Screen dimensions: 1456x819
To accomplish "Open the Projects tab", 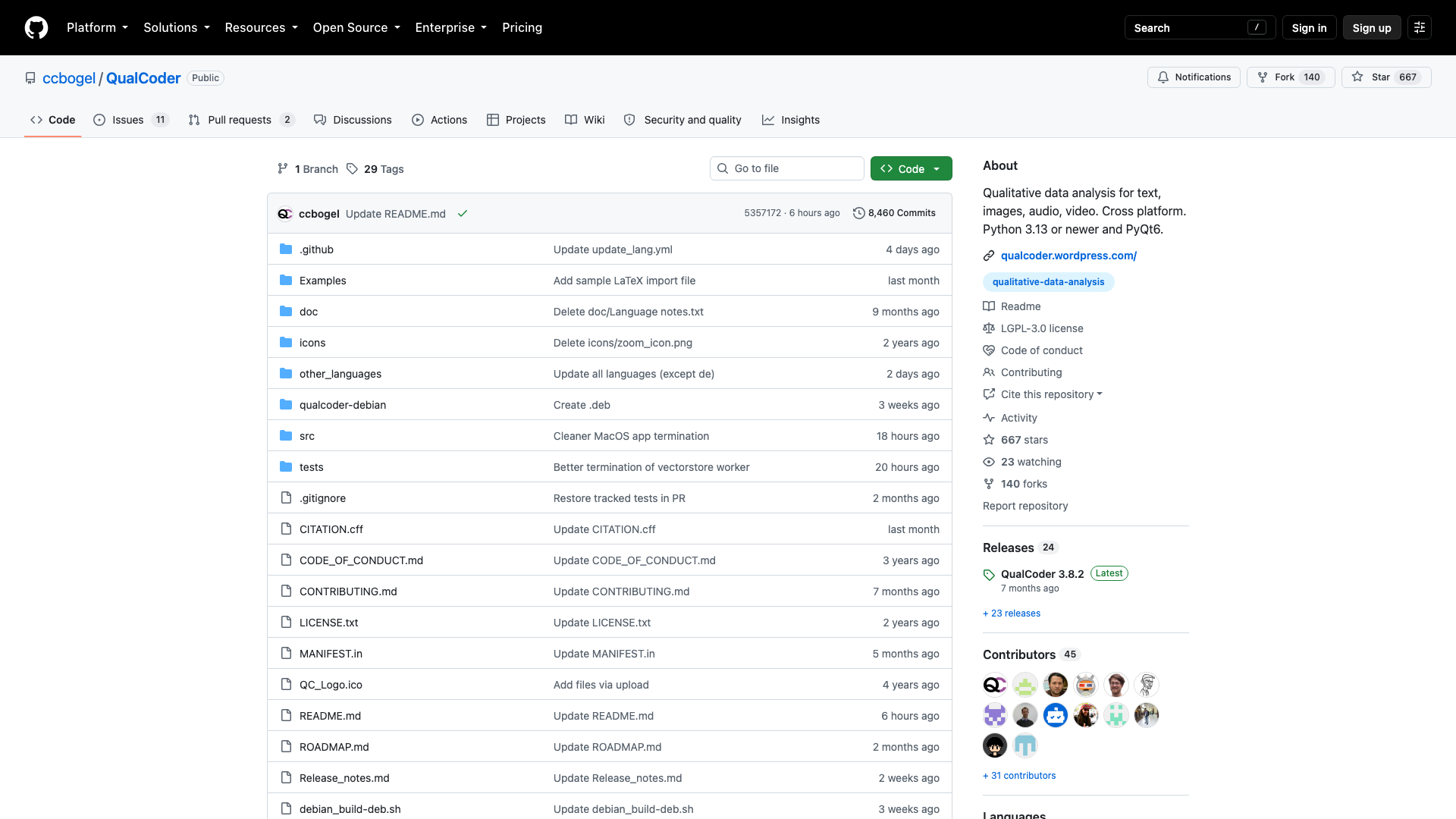I will [x=516, y=120].
